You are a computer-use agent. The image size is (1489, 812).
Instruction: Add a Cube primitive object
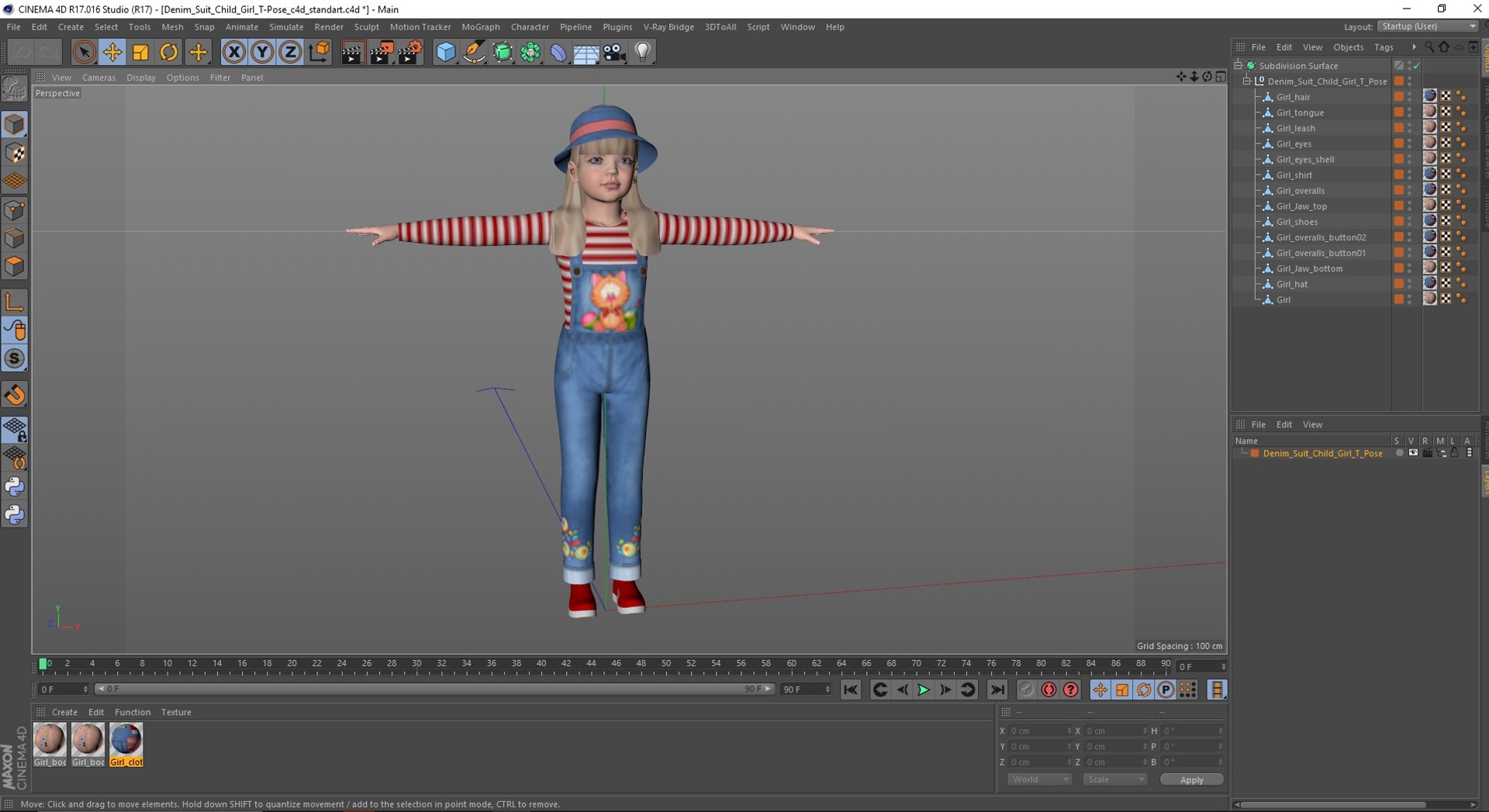pyautogui.click(x=446, y=52)
